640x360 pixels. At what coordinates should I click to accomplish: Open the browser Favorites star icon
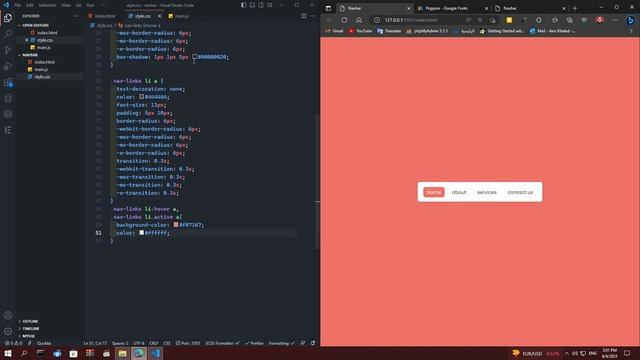555,20
